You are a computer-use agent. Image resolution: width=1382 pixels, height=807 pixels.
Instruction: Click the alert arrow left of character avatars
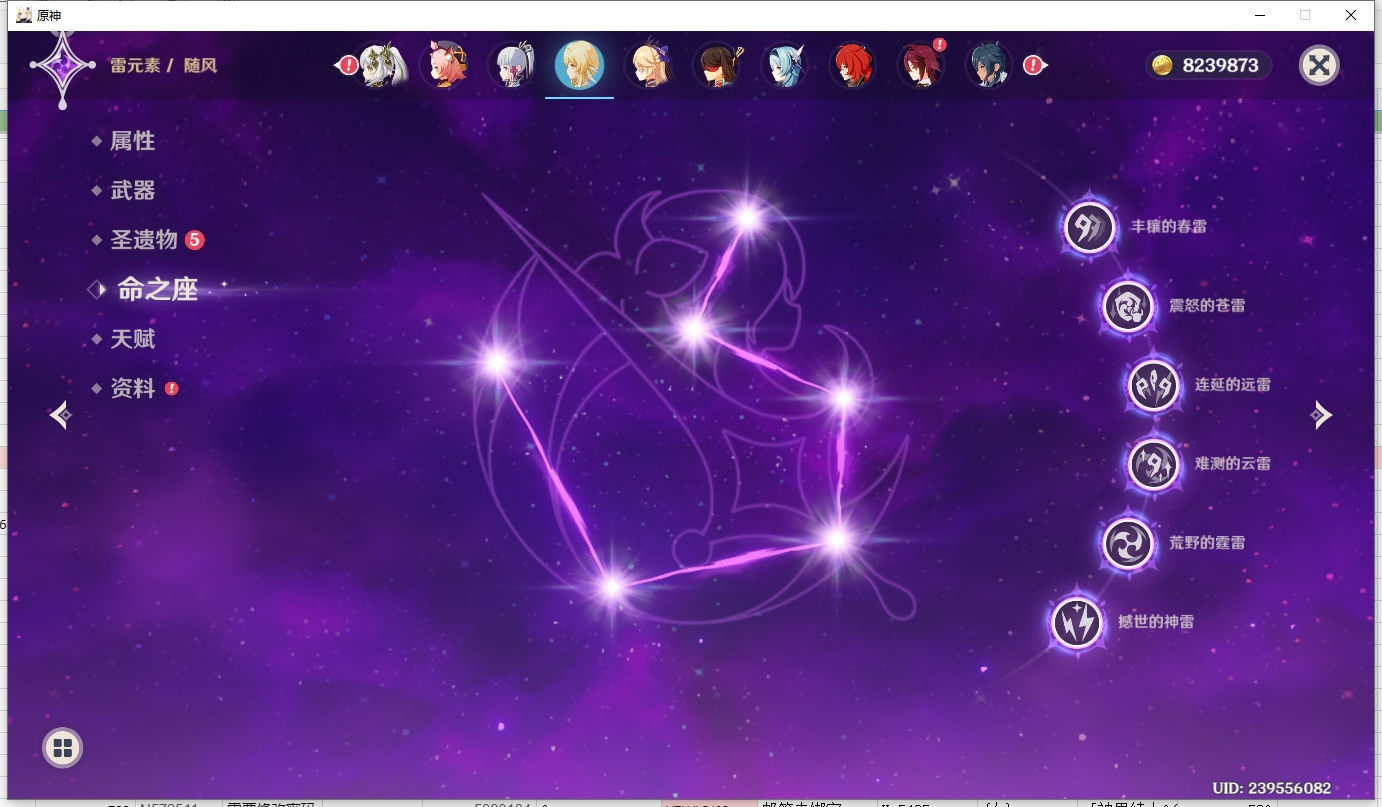pos(346,65)
